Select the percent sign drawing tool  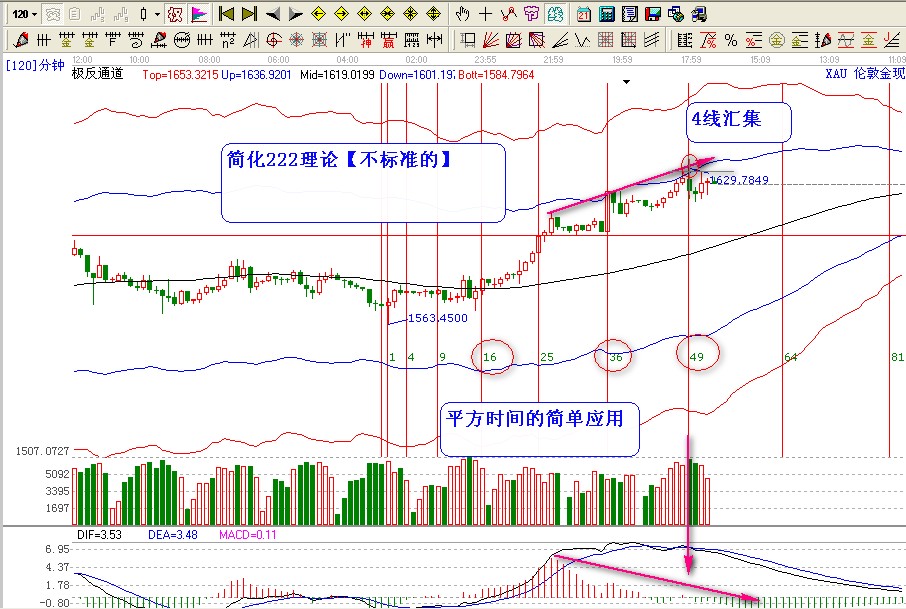coord(730,40)
